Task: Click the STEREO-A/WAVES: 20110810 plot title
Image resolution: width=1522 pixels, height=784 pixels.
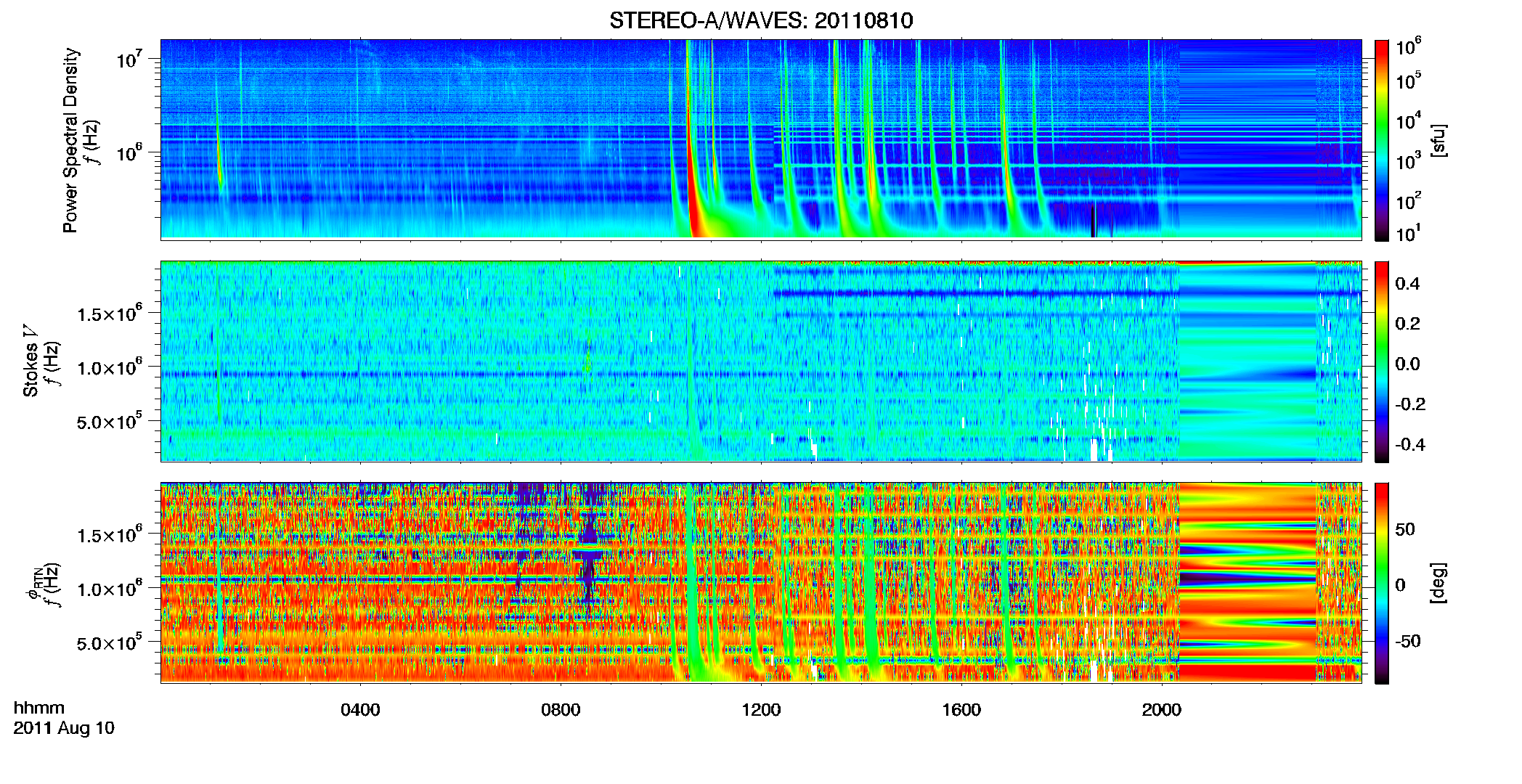Action: click(761, 20)
